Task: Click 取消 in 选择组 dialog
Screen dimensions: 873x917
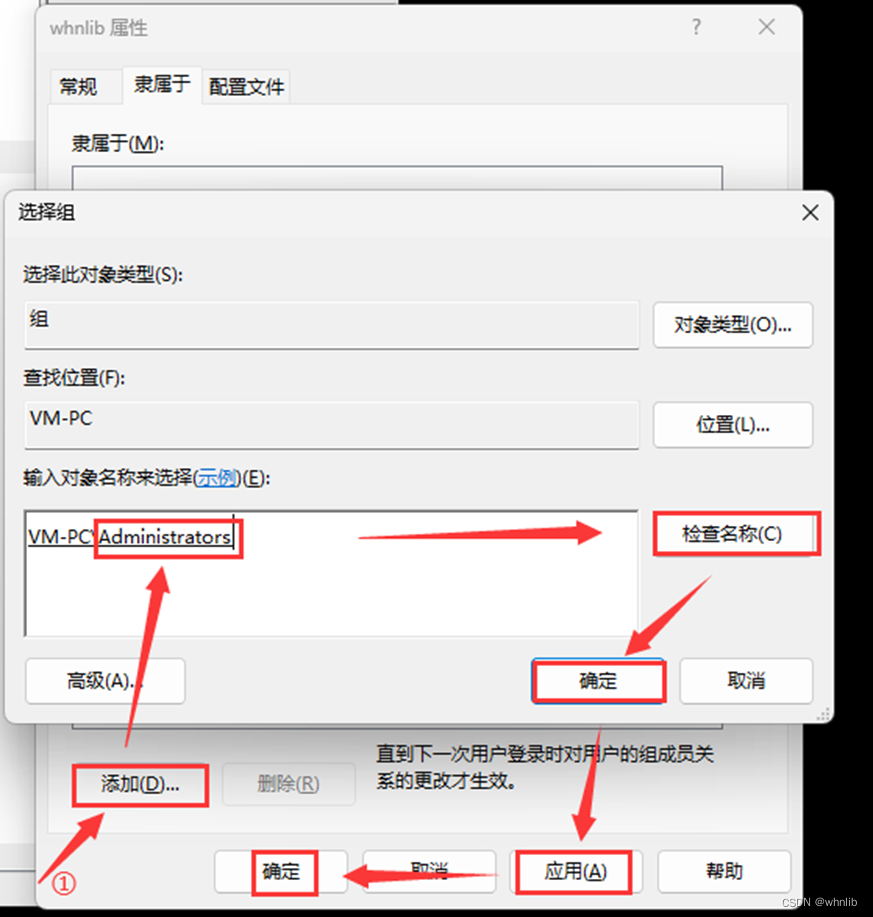Action: coord(746,681)
